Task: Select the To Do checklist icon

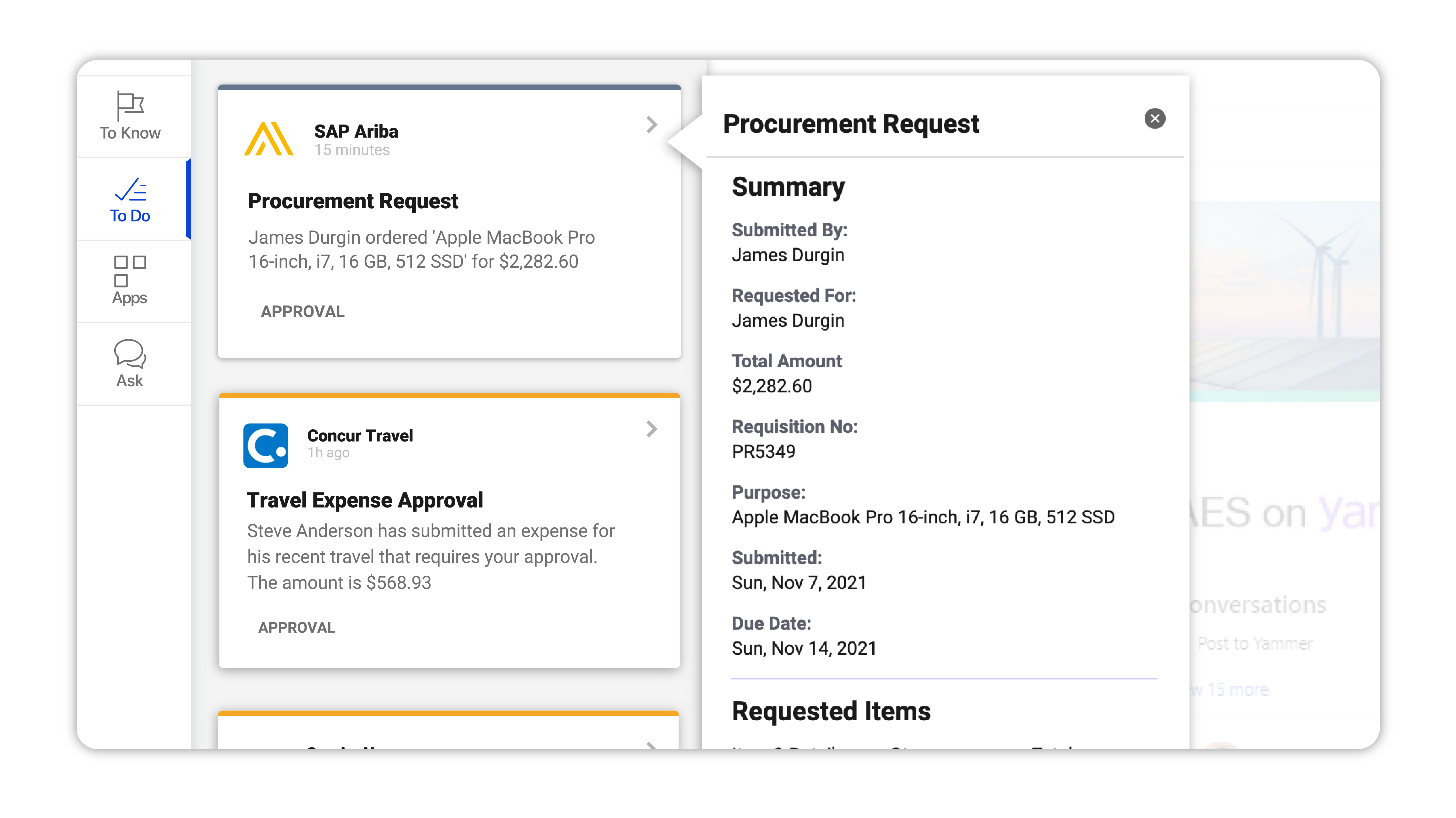Action: click(x=130, y=190)
